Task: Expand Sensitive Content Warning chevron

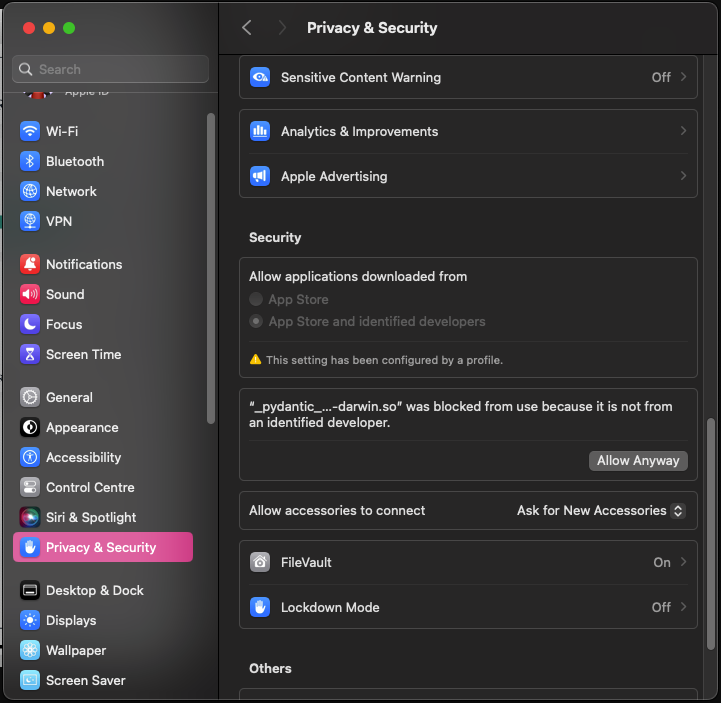Action: tap(683, 77)
